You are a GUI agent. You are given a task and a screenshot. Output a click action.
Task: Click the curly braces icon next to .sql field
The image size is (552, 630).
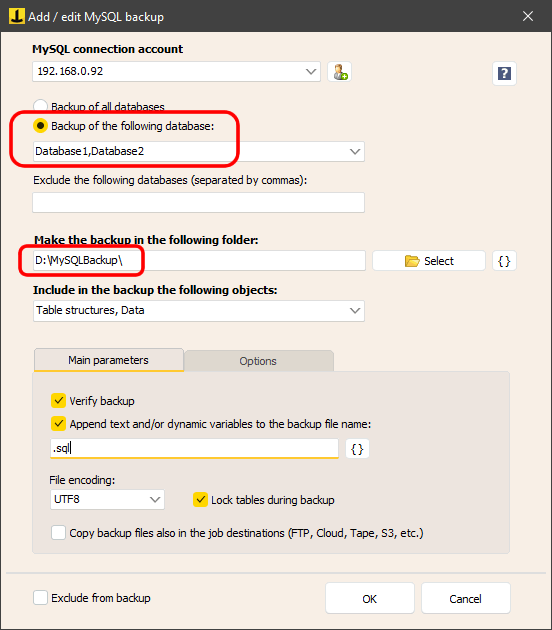pyautogui.click(x=357, y=449)
